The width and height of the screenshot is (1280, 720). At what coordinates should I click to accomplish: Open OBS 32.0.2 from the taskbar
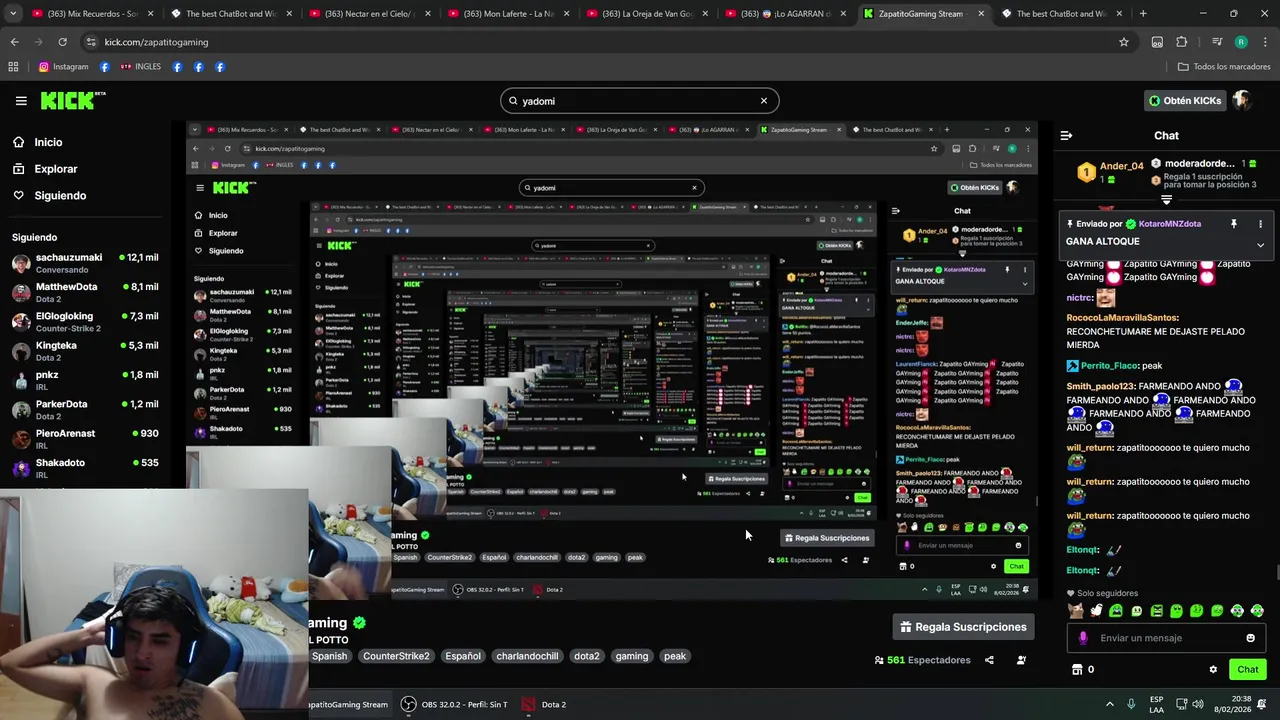tap(455, 704)
